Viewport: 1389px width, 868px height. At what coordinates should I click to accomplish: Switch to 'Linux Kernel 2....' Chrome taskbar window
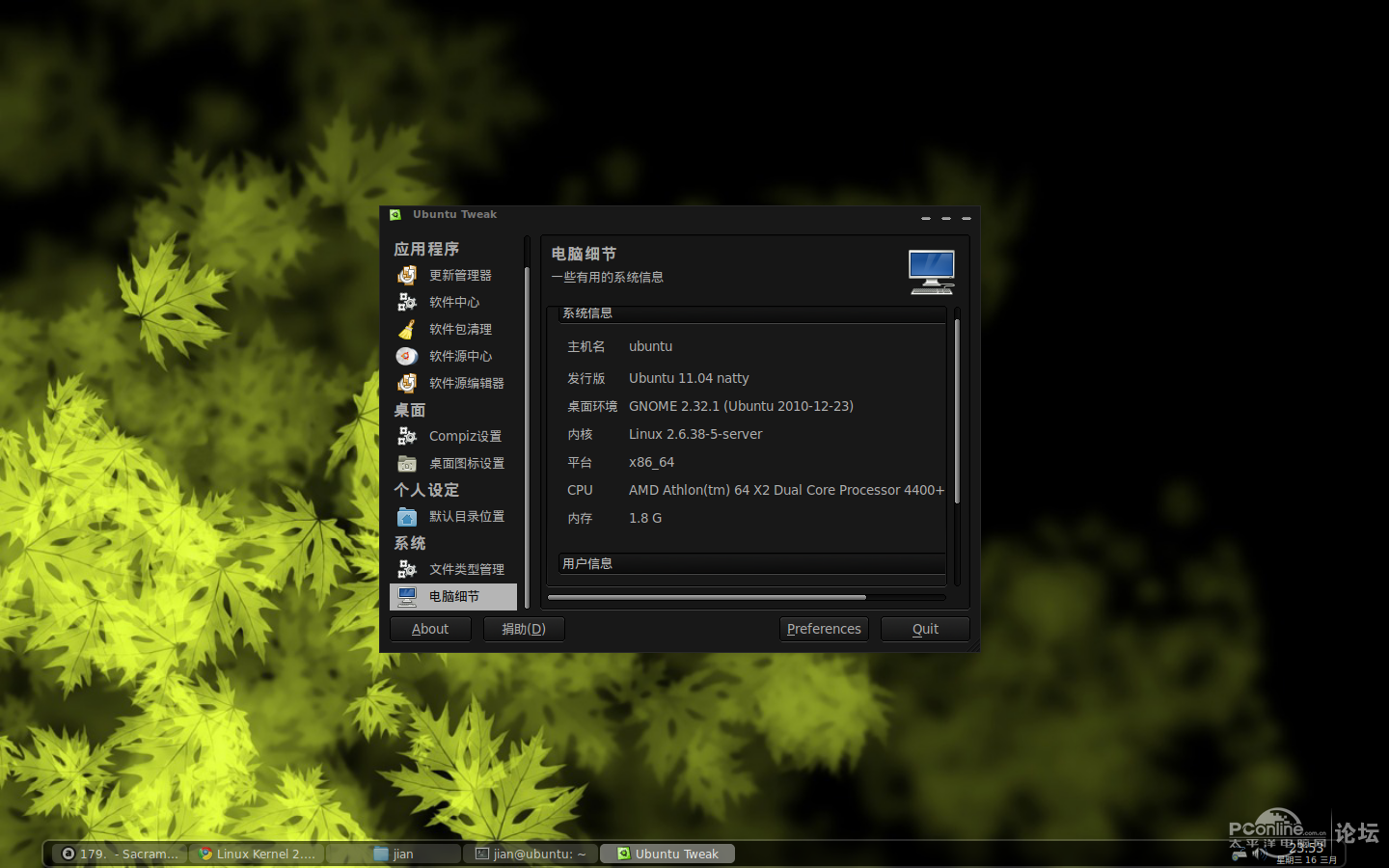258,854
